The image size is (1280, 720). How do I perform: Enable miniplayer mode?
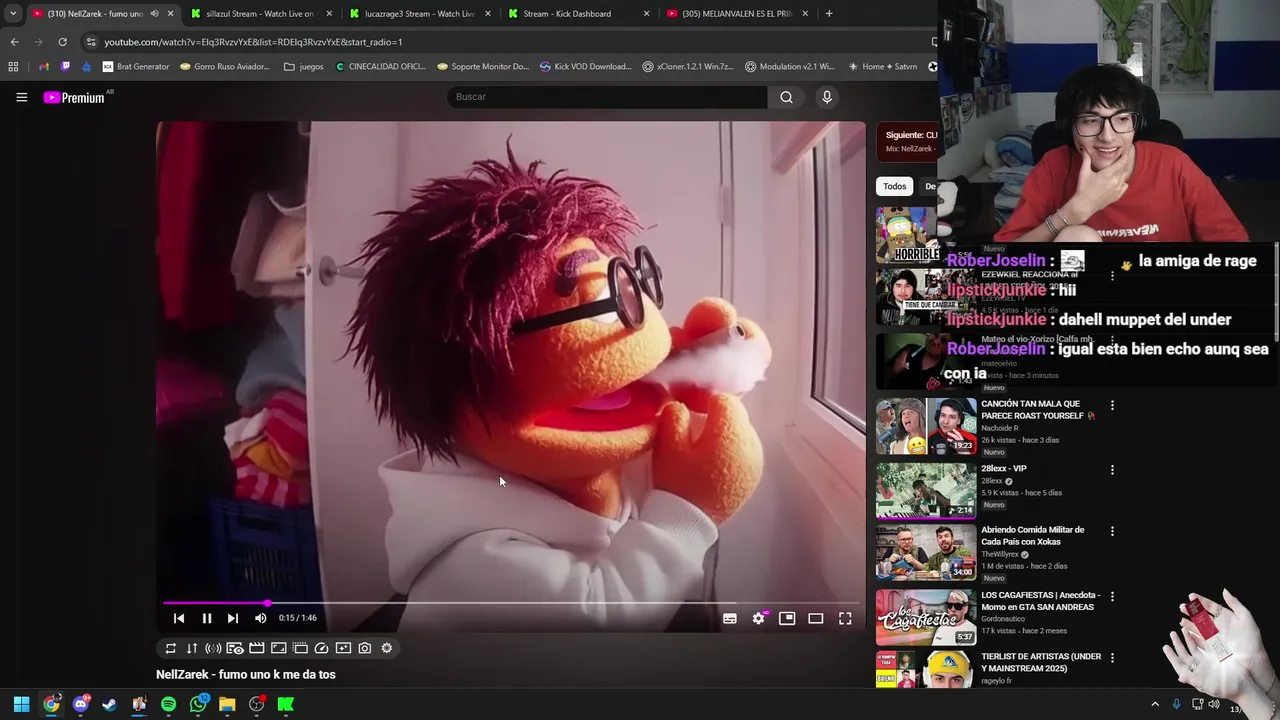tap(787, 619)
